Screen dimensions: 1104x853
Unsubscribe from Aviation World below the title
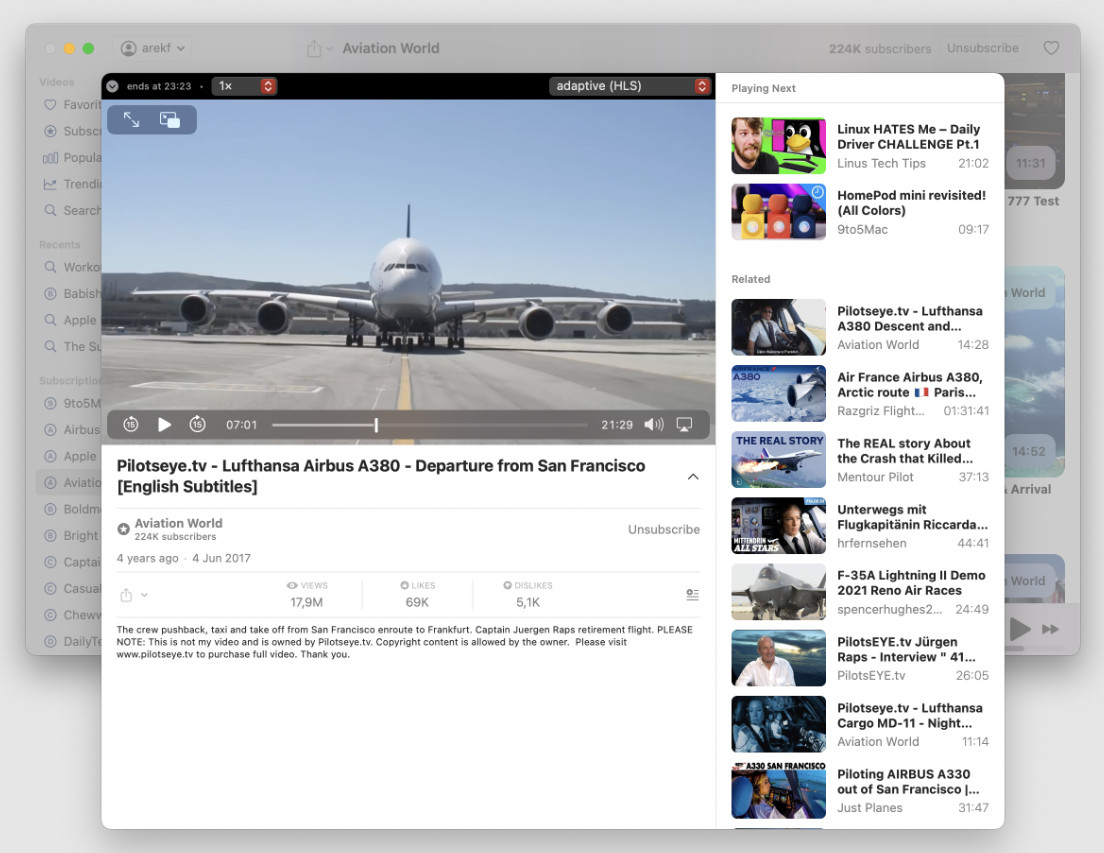(664, 529)
